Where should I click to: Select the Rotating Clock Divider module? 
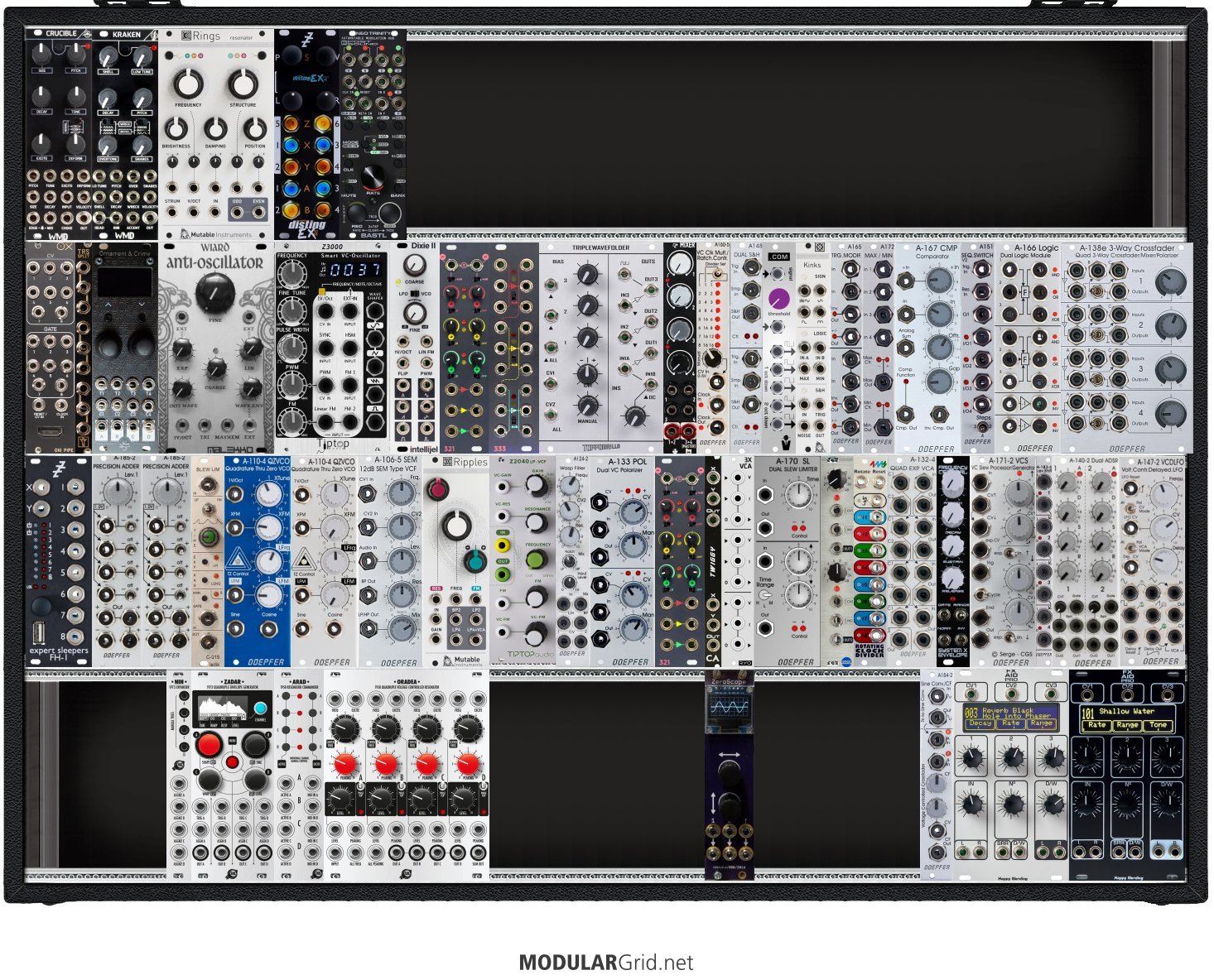[x=870, y=560]
